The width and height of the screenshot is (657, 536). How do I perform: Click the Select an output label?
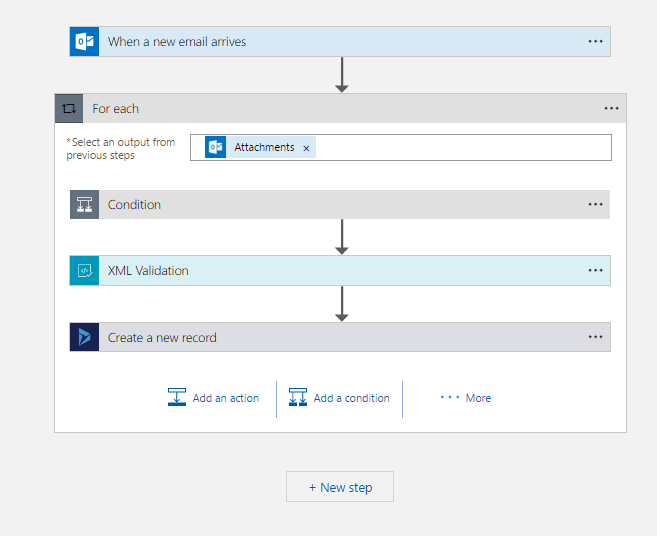(x=121, y=149)
